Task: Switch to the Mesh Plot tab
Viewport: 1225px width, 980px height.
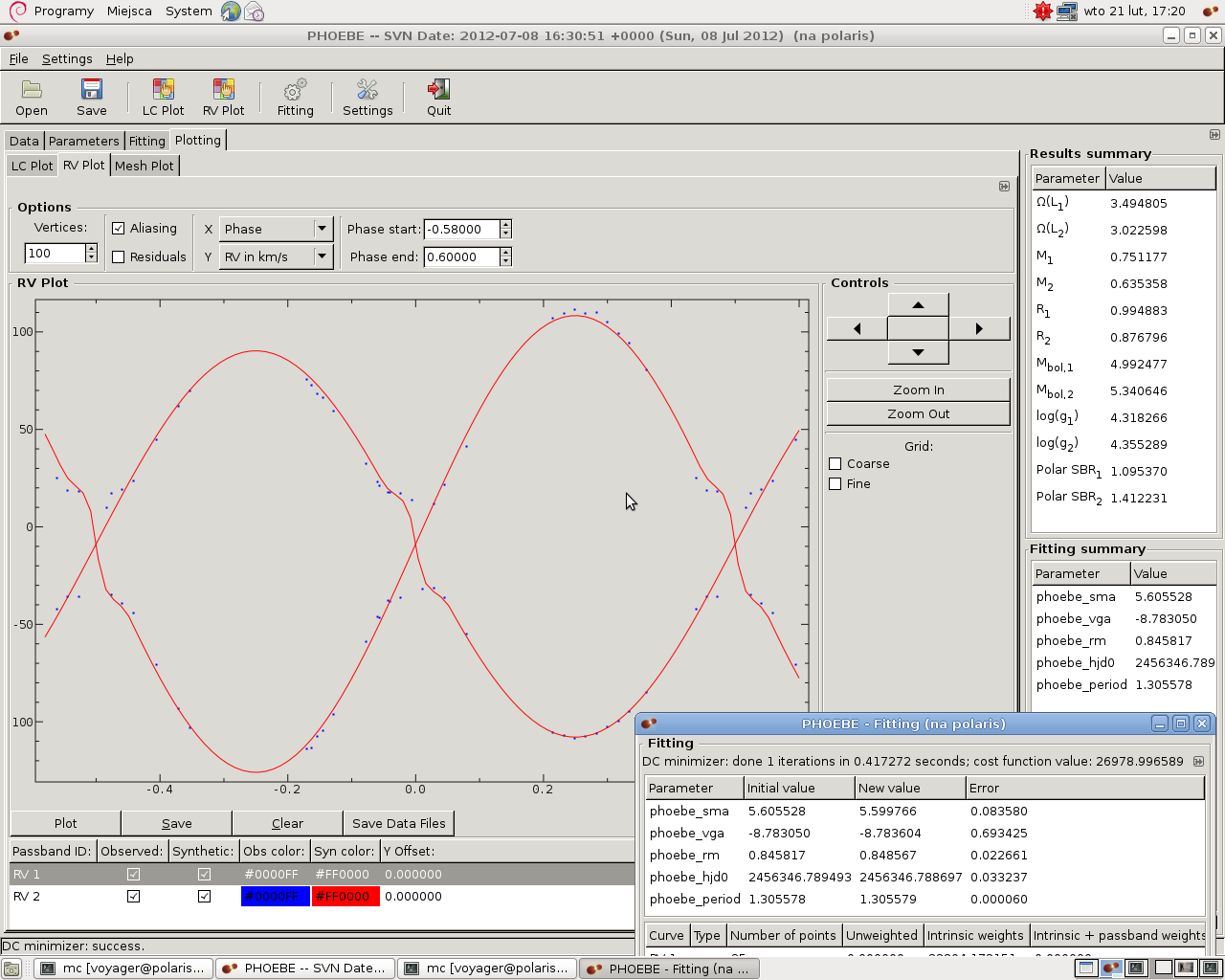Action: click(x=145, y=166)
